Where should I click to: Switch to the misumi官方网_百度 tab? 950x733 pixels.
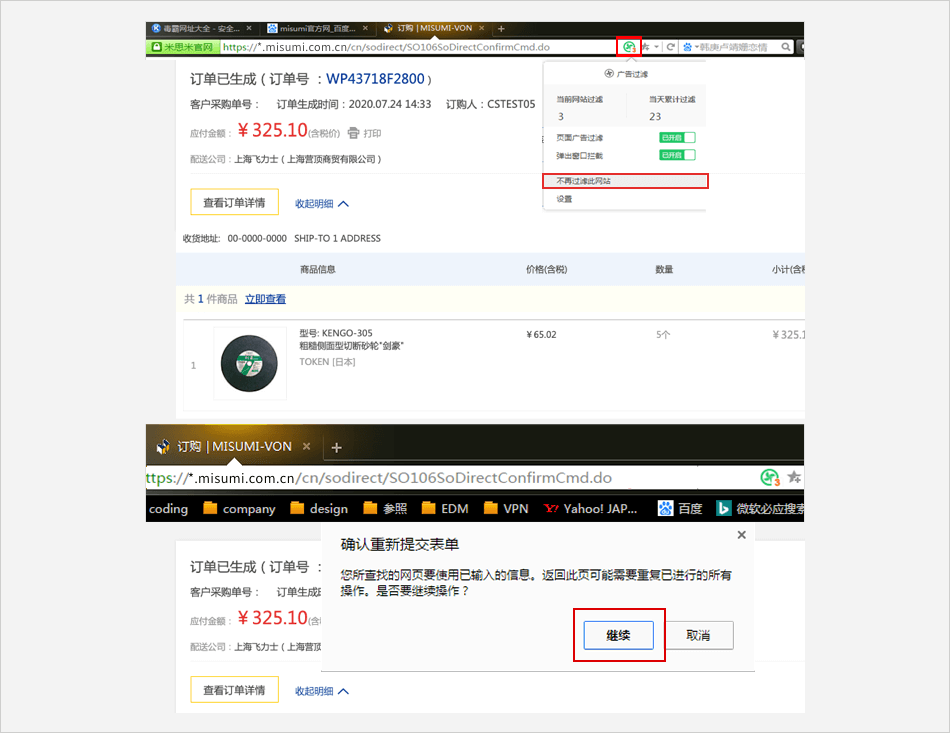click(318, 28)
